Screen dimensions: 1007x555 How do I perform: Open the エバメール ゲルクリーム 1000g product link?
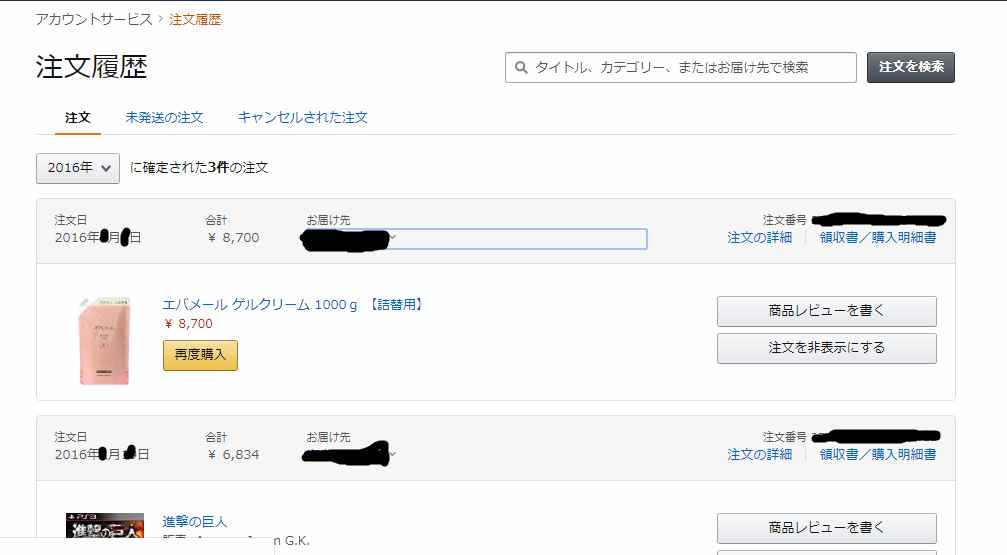(x=293, y=304)
